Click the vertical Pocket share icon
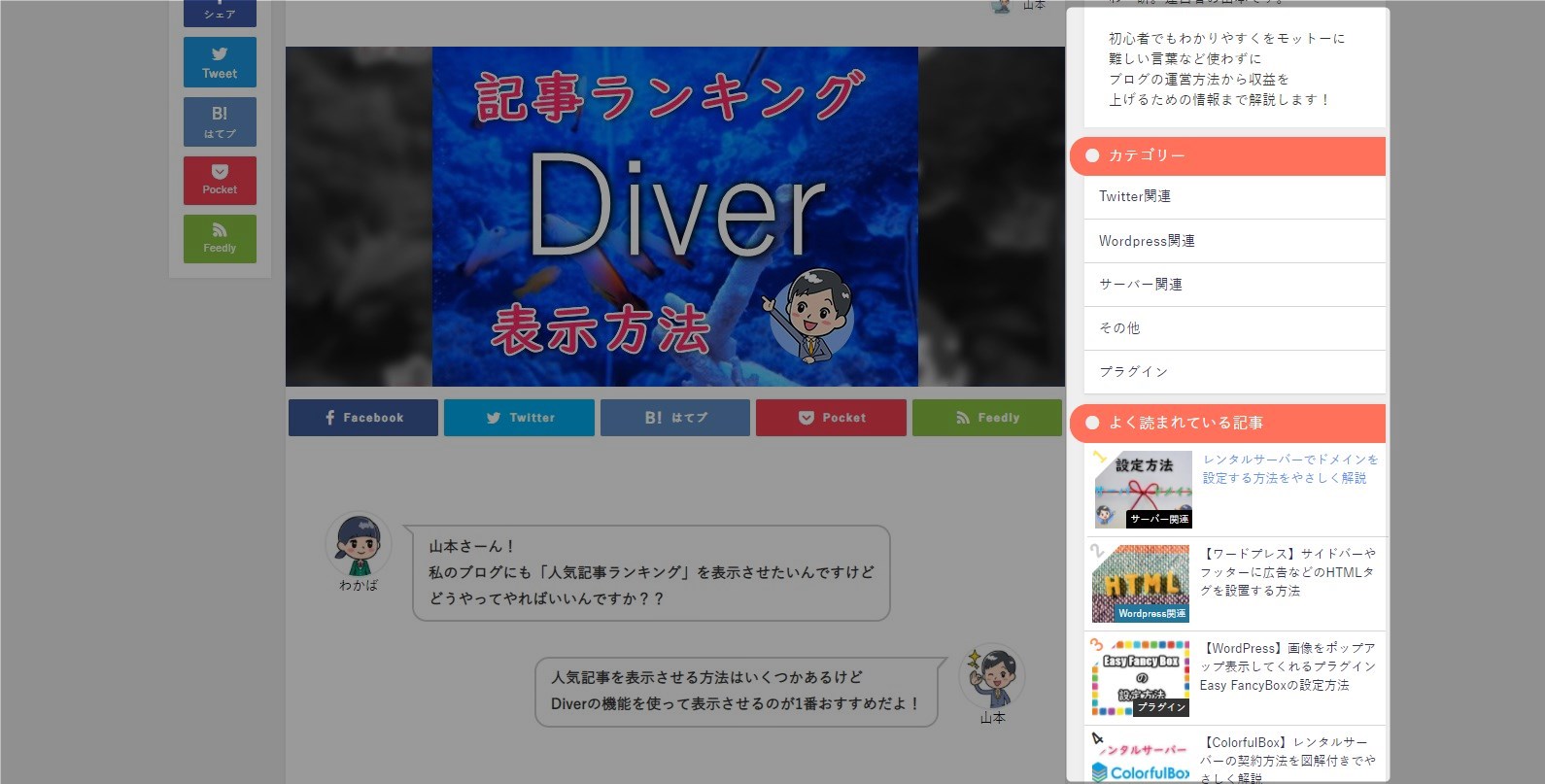Viewport: 1545px width, 784px height. (220, 181)
